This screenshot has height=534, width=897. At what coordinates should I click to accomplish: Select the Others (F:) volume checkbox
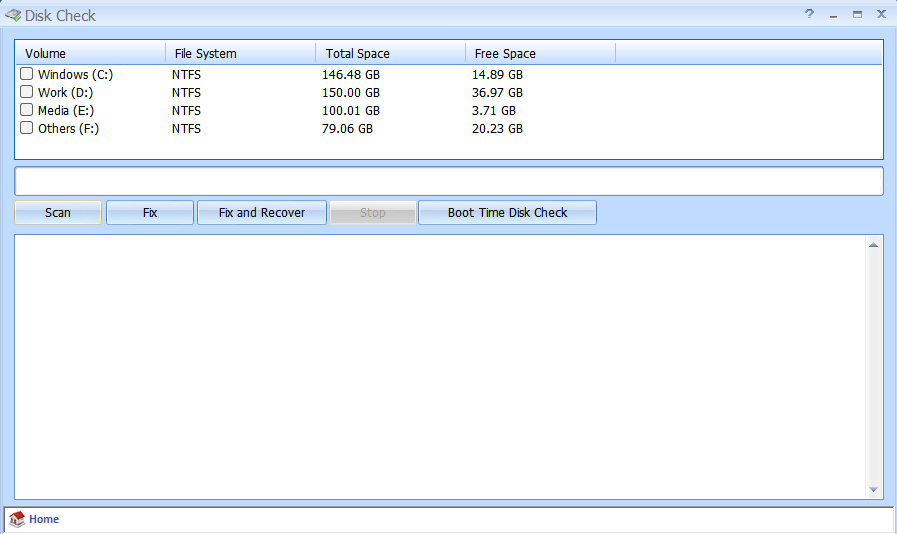click(x=27, y=128)
